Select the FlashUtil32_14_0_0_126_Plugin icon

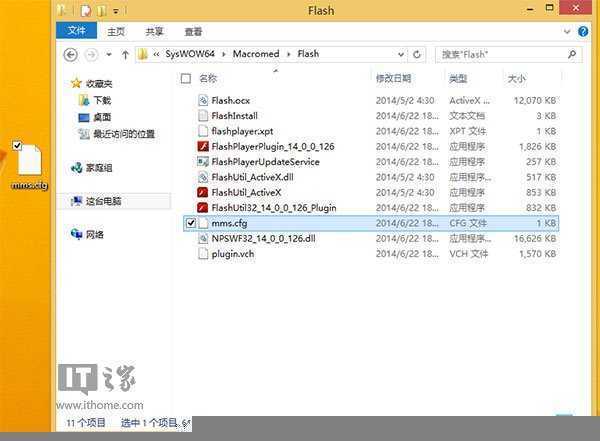click(x=203, y=207)
